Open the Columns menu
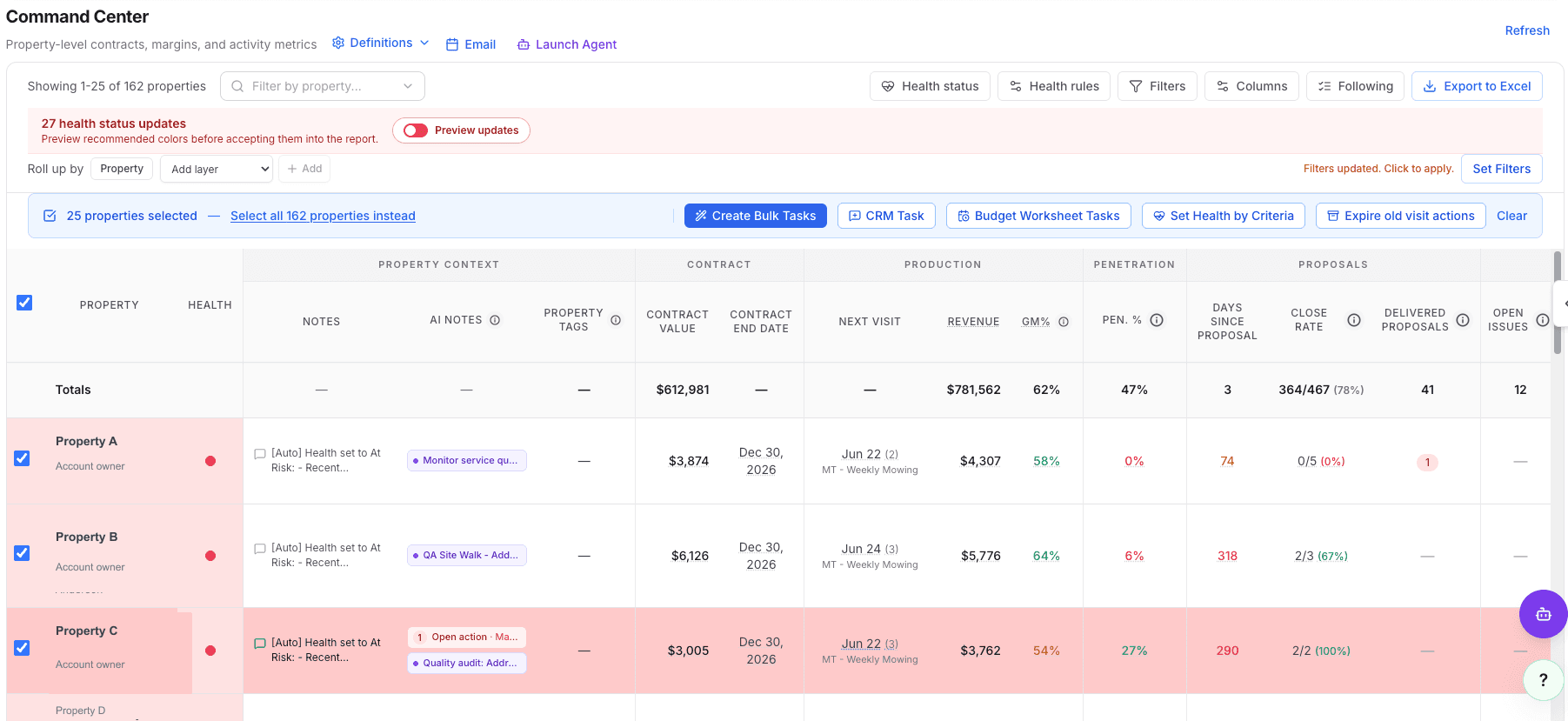 click(1251, 86)
